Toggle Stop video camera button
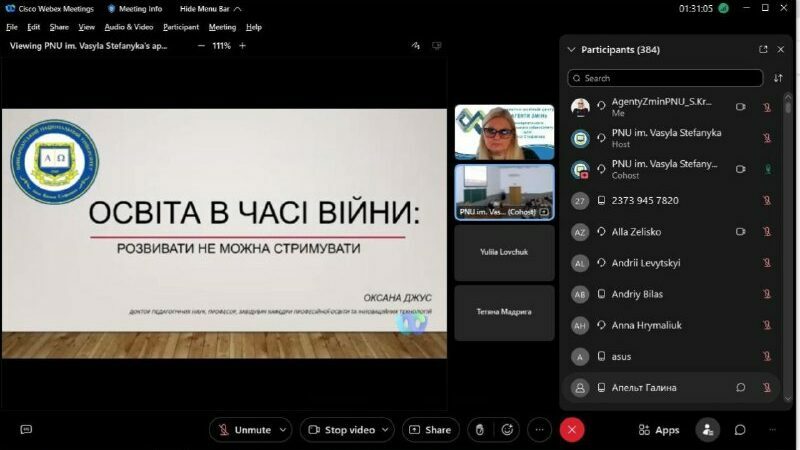 [341, 430]
